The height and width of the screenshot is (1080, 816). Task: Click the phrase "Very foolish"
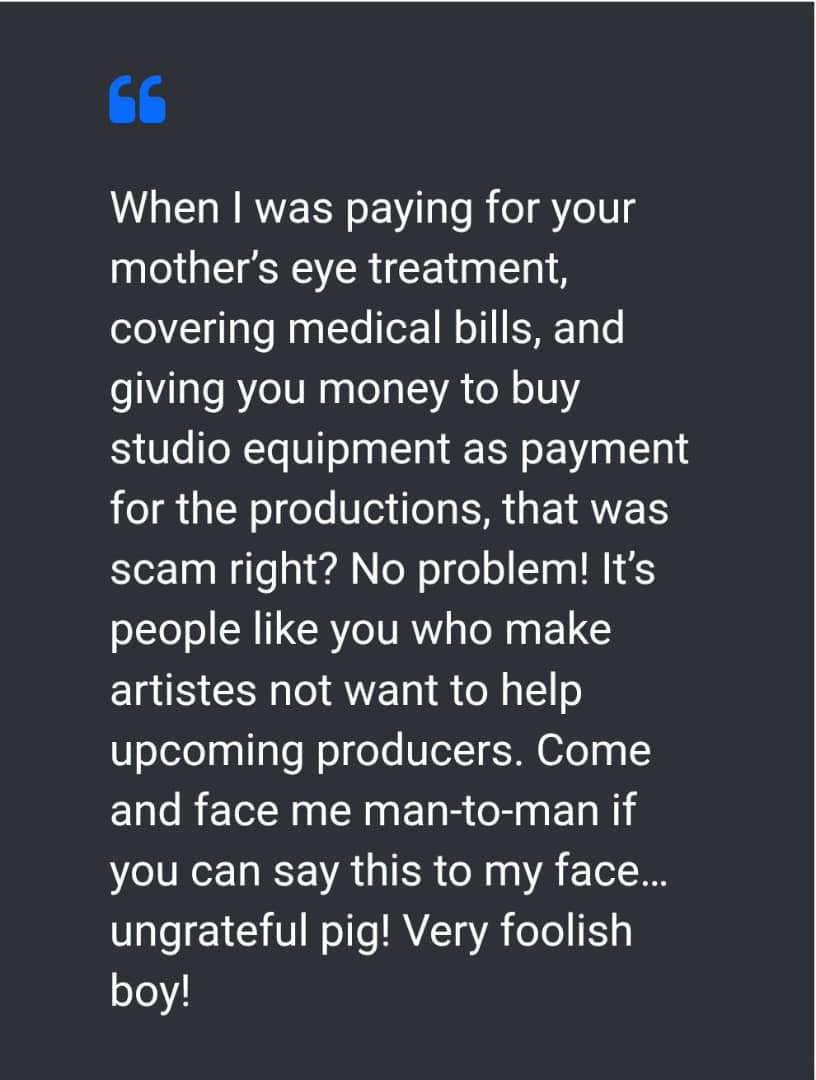click(x=518, y=931)
